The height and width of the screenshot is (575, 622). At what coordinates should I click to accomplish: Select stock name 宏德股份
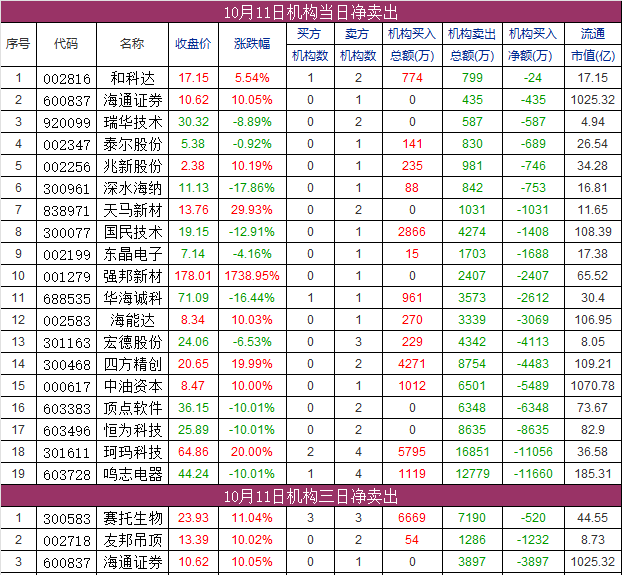pos(132,342)
